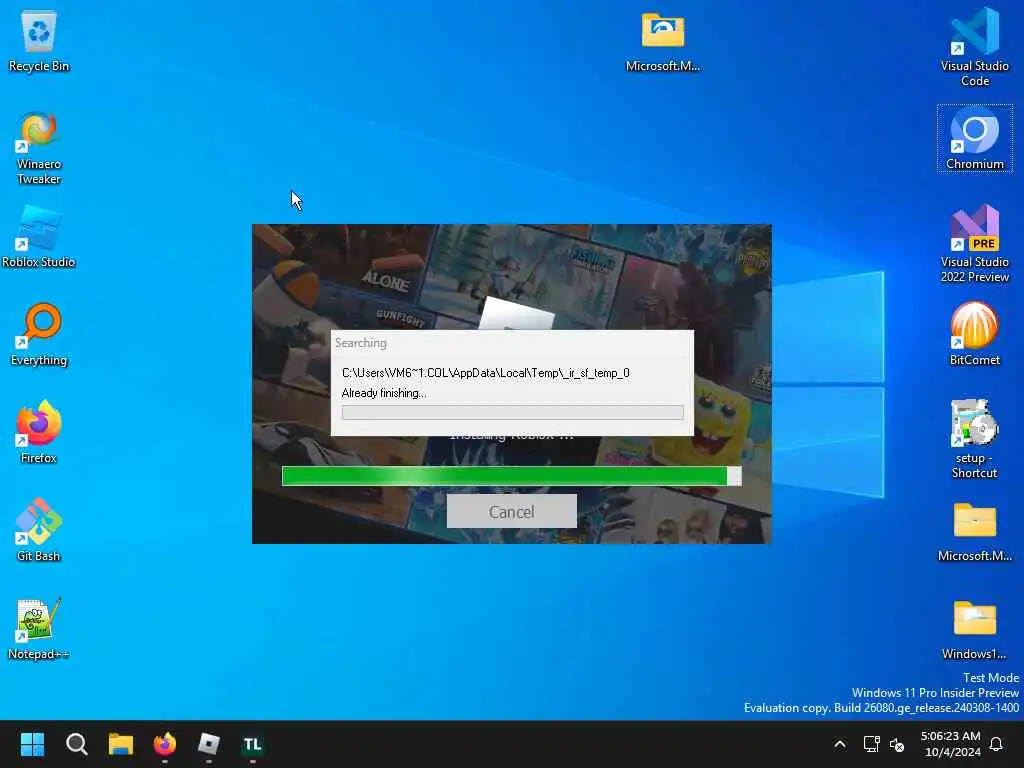Image resolution: width=1024 pixels, height=768 pixels.
Task: Open the network status tray icon
Action: (871, 744)
